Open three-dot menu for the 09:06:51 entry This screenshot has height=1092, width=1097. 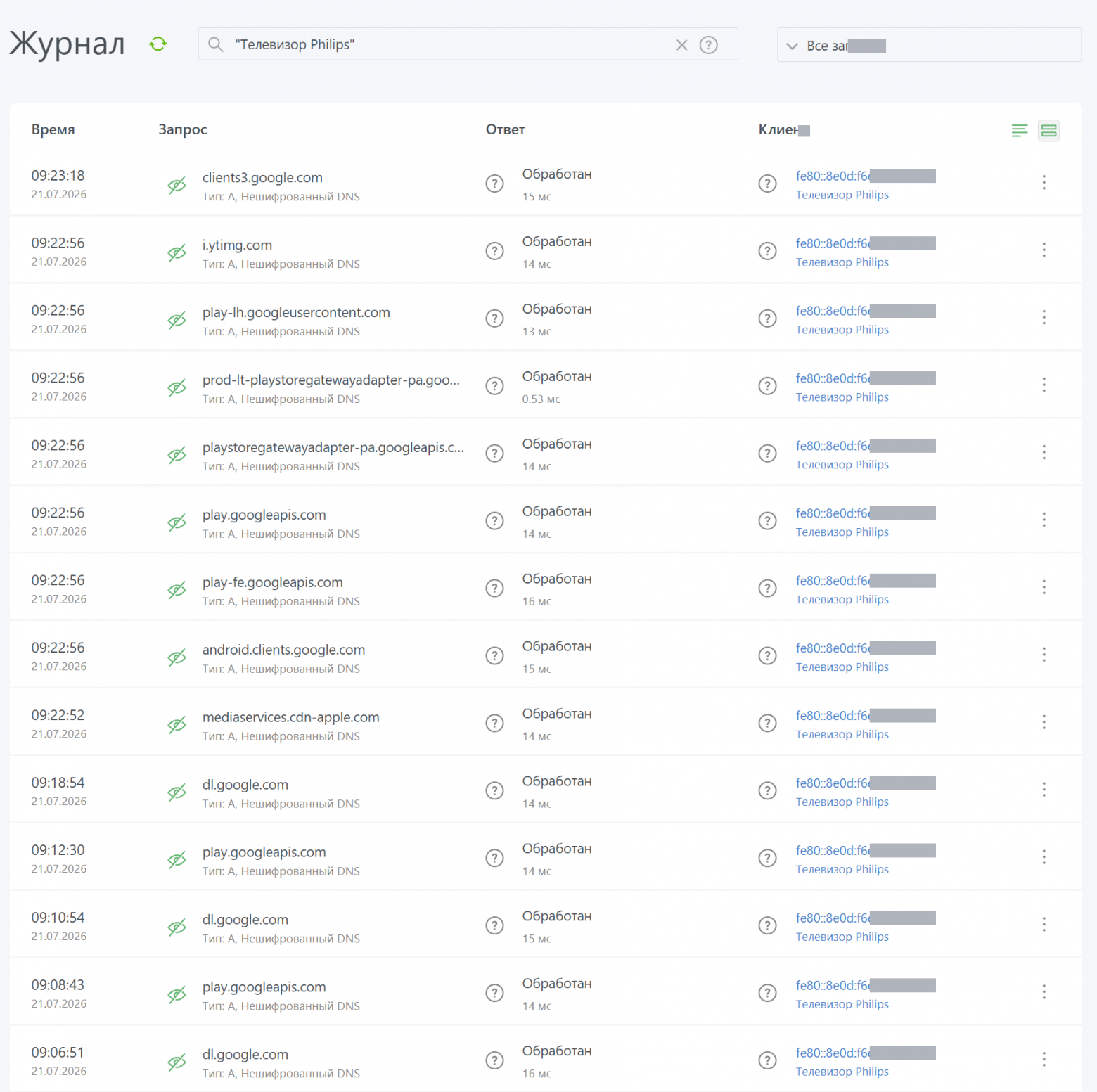coord(1044,1059)
